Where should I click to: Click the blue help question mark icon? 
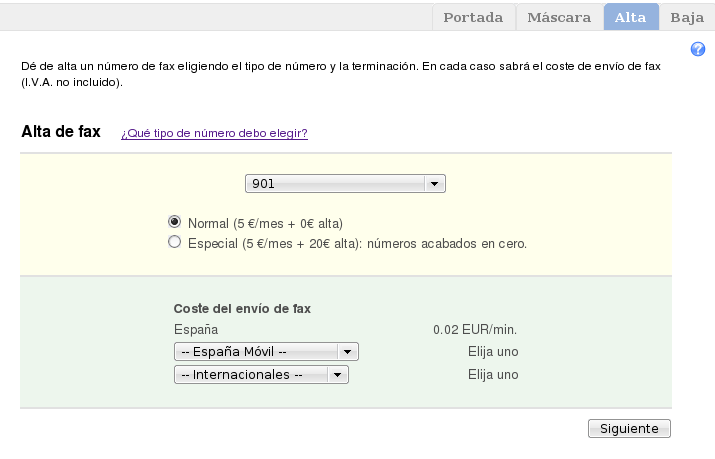(699, 49)
